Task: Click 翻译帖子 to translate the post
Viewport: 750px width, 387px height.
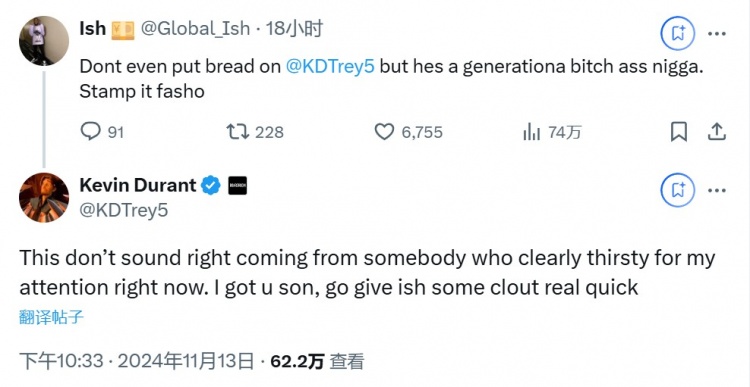Action: pos(51,317)
